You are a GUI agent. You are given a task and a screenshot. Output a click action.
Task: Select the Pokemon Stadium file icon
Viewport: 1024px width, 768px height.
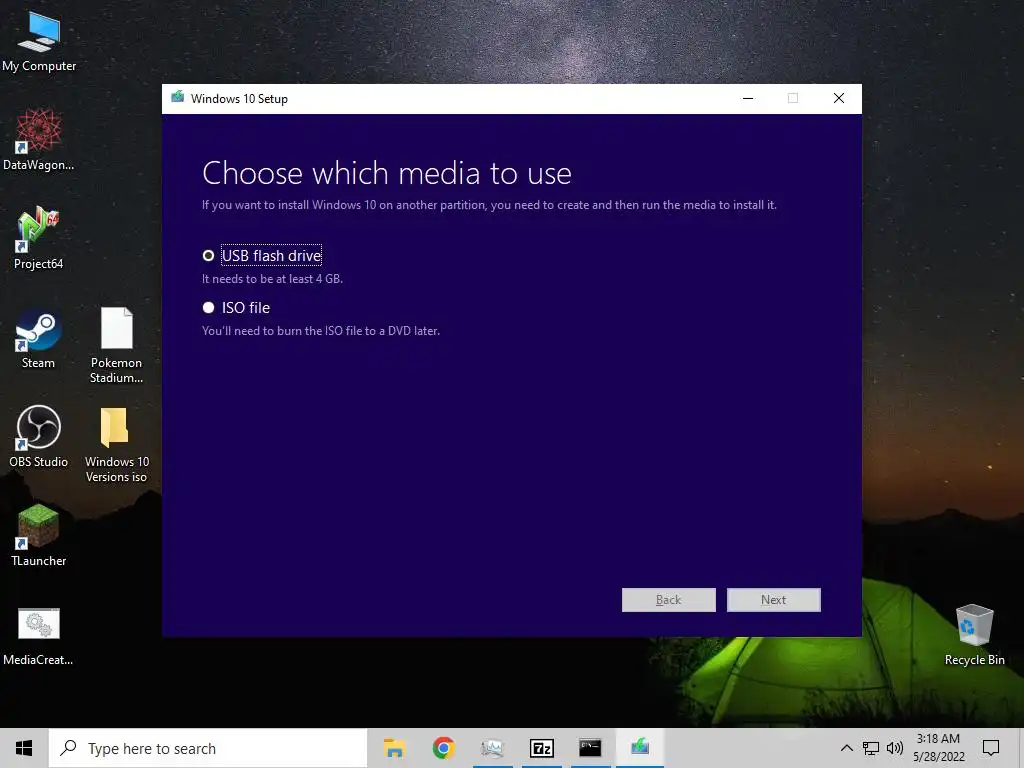coord(116,345)
